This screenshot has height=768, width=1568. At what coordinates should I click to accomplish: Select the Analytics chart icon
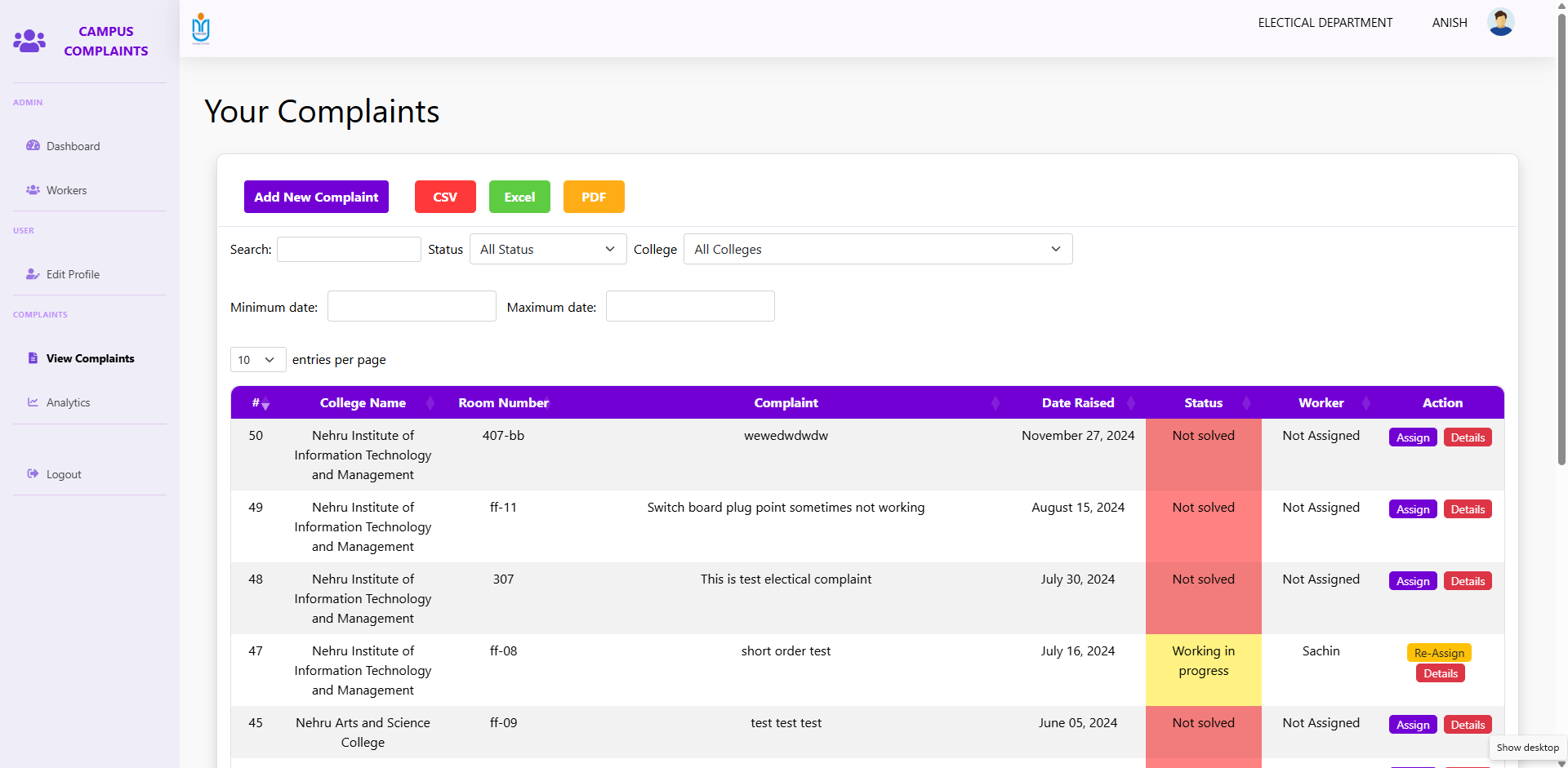click(x=33, y=402)
